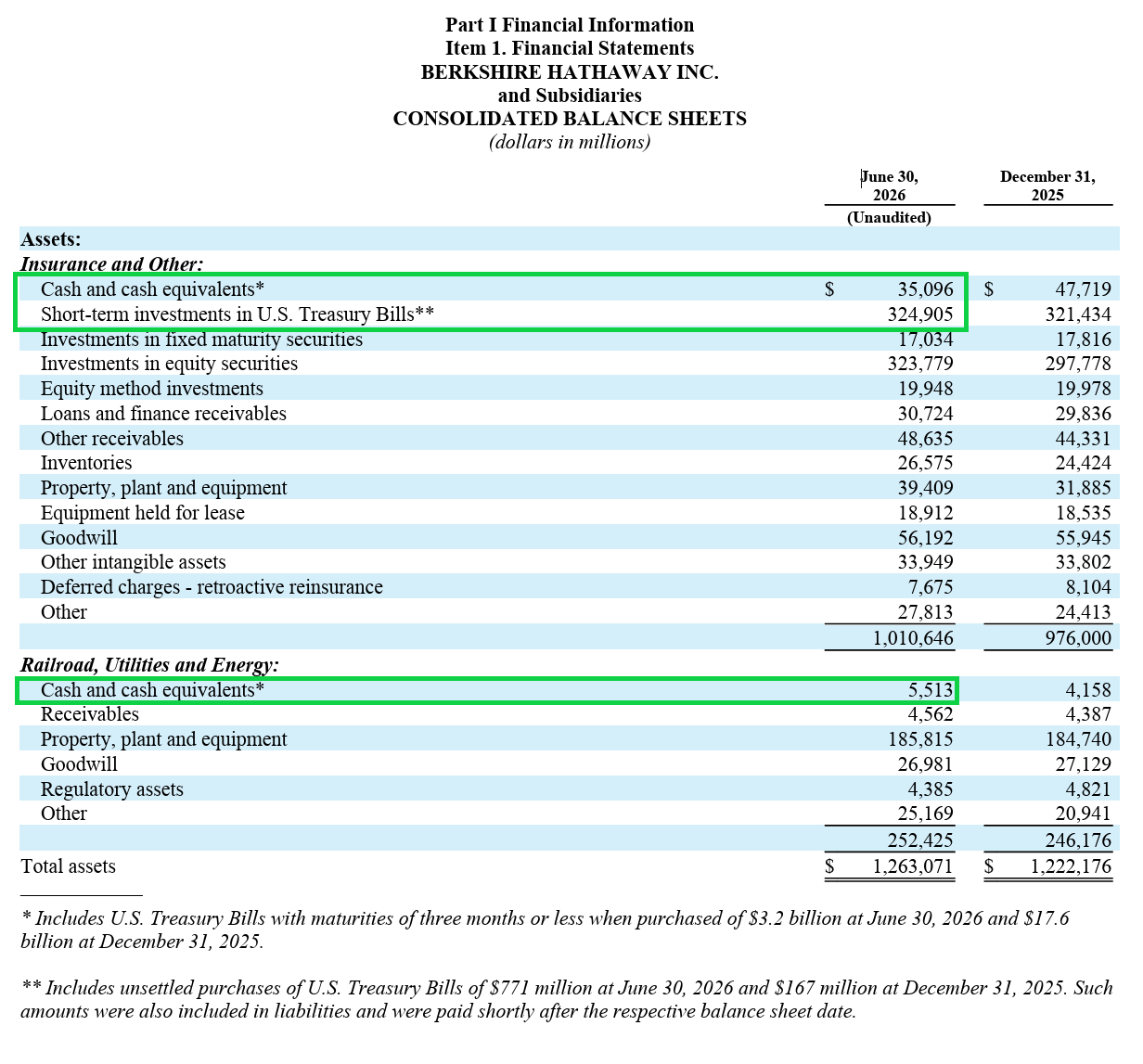Viewport: 1143px width, 1064px height.
Task: Click the subtotal 246,176
Action: pos(1078,840)
